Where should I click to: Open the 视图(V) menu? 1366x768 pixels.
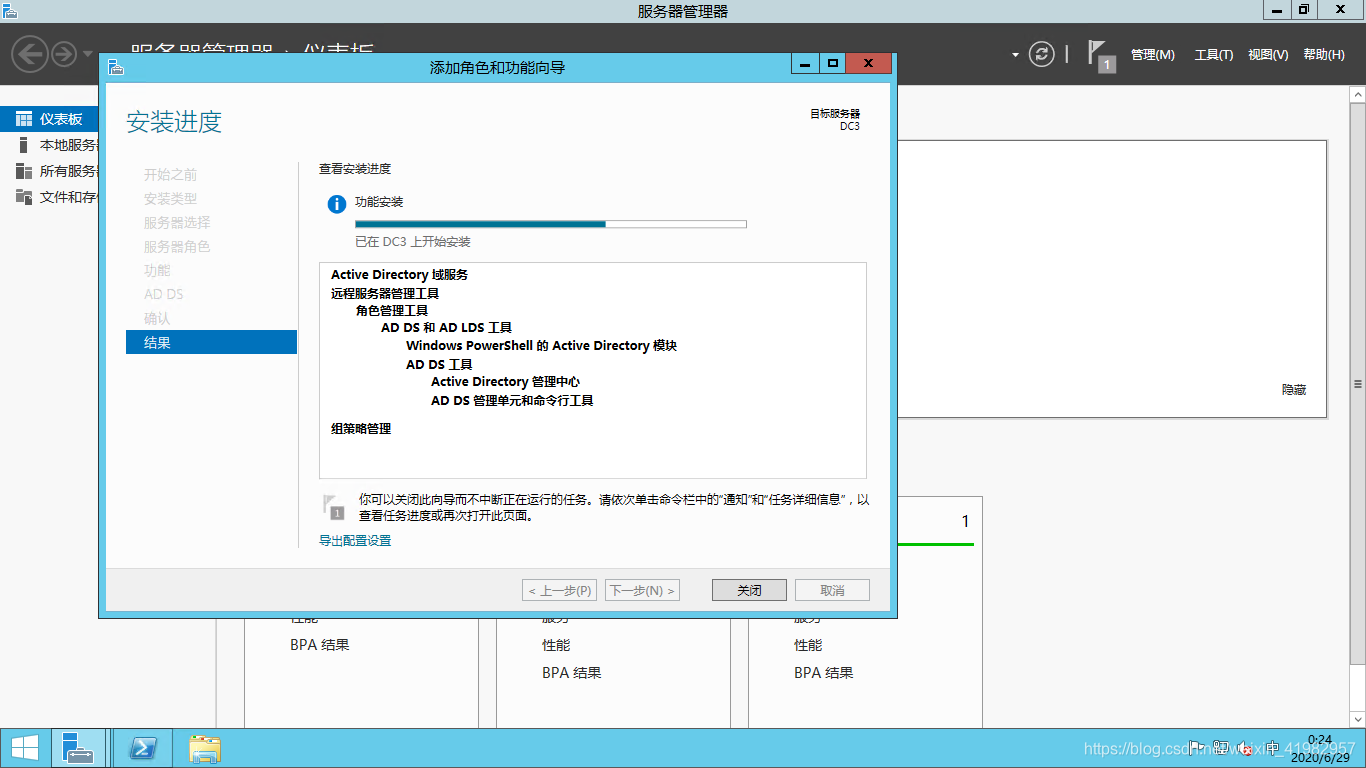click(1268, 55)
